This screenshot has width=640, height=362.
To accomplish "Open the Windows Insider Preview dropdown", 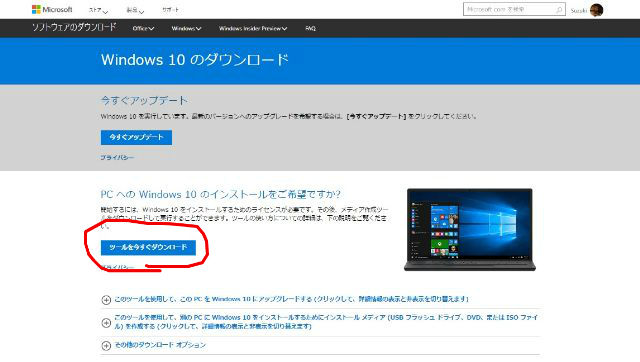I will 253,29.
